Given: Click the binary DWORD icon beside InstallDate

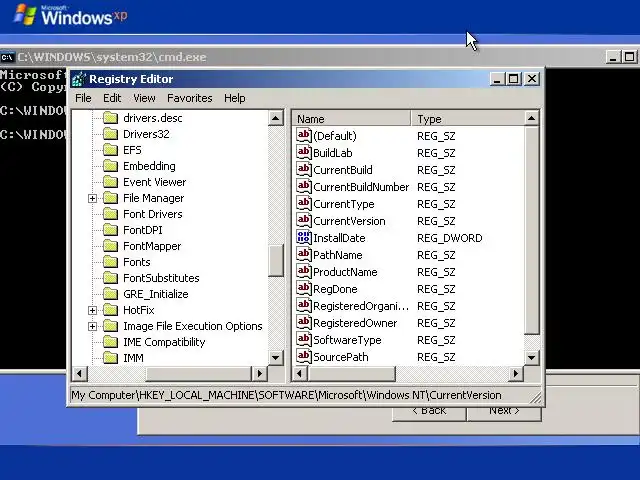Looking at the screenshot, I should pos(304,238).
